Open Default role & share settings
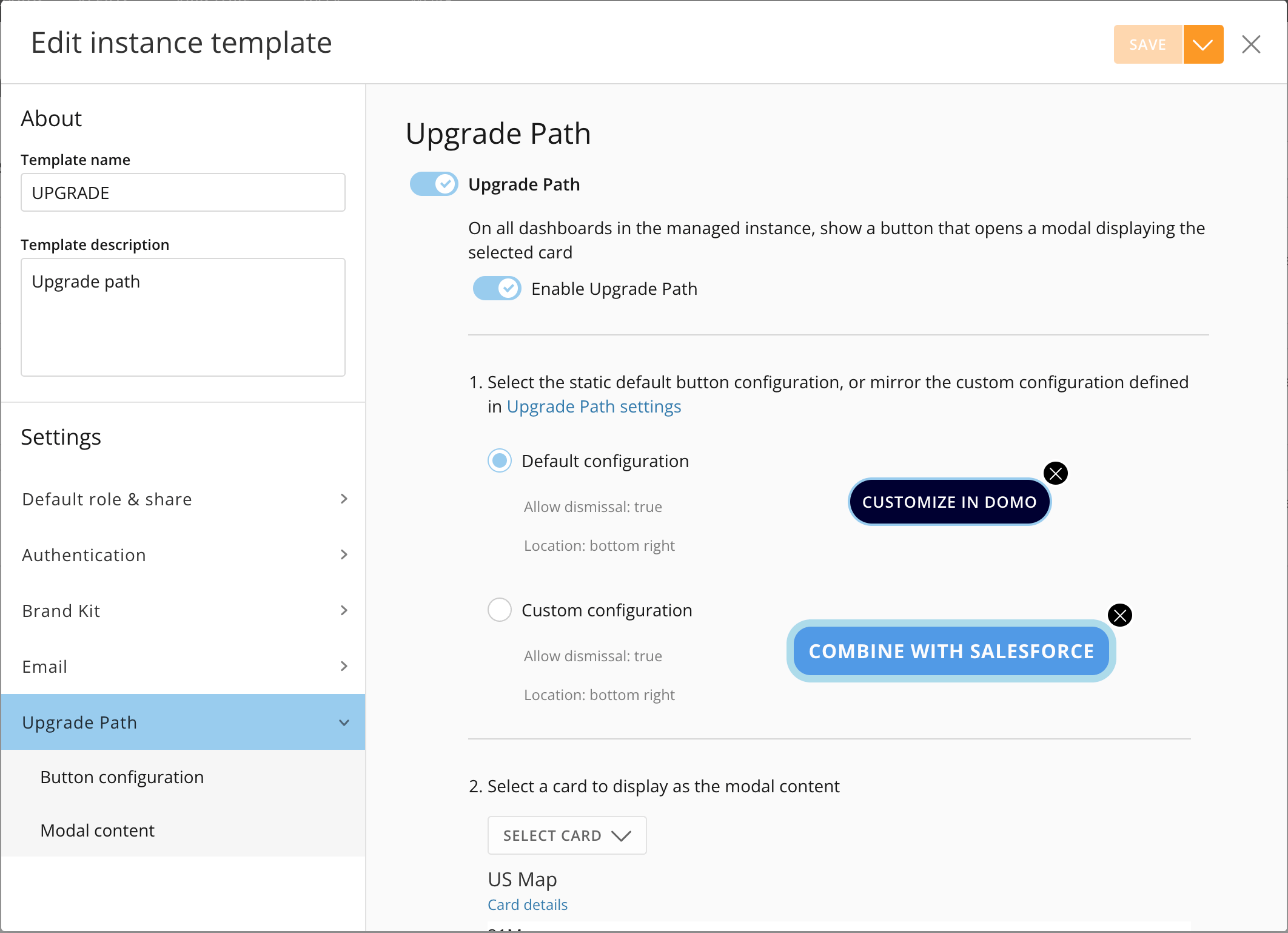The height and width of the screenshot is (933, 1288). 183,499
